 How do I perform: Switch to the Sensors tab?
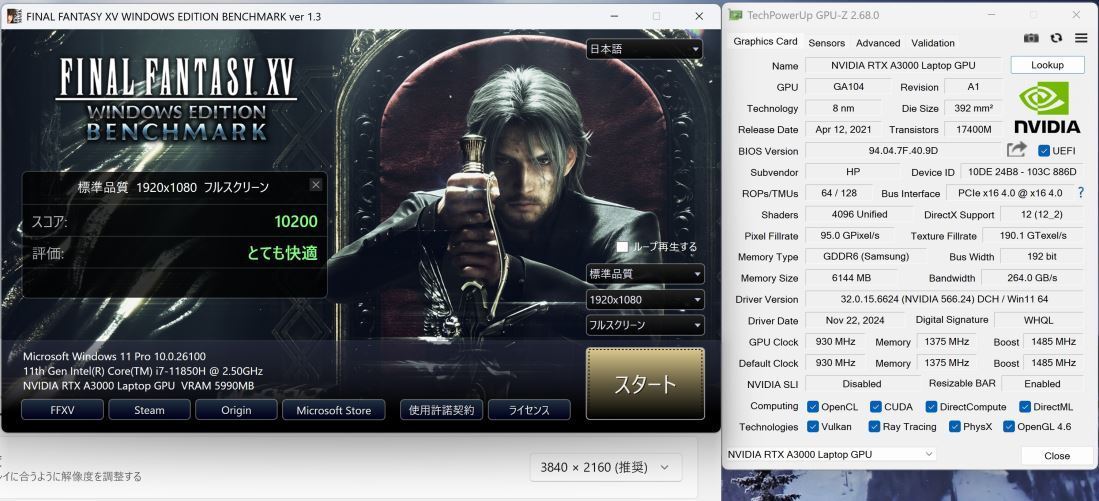pos(826,43)
